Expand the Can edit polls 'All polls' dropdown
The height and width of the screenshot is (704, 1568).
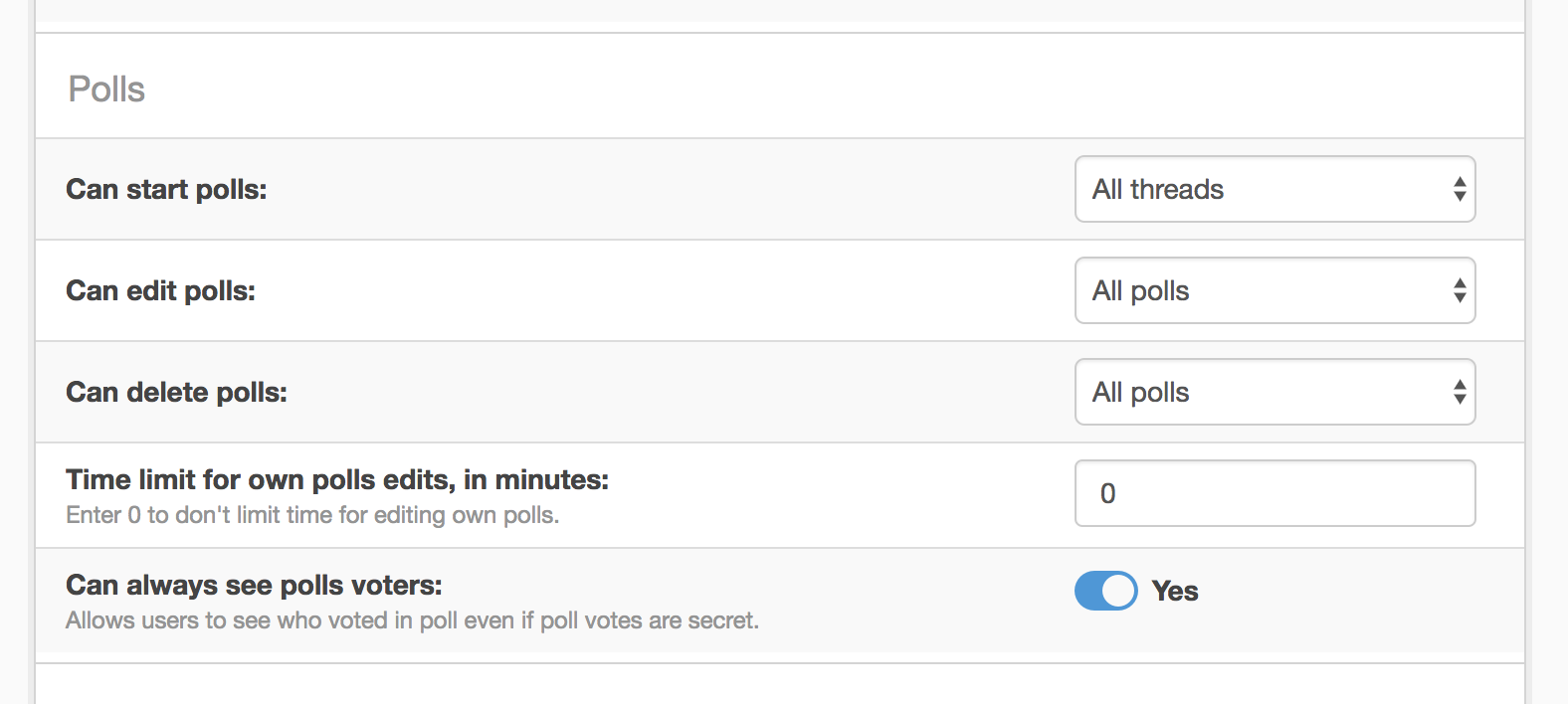[x=1254, y=290]
